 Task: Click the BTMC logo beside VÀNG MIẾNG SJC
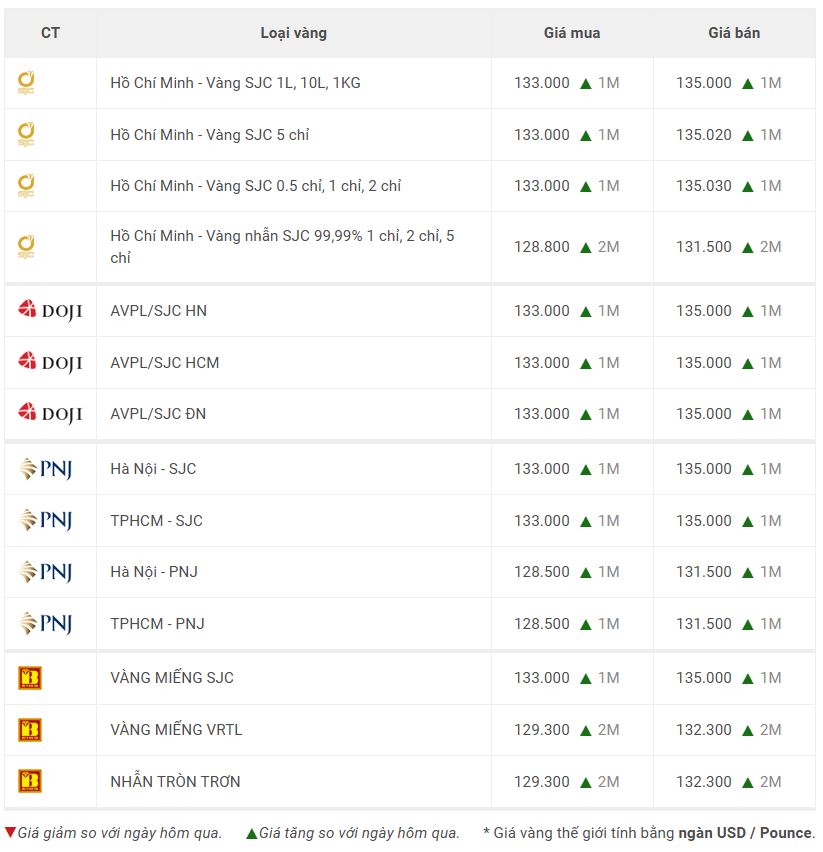[x=30, y=678]
